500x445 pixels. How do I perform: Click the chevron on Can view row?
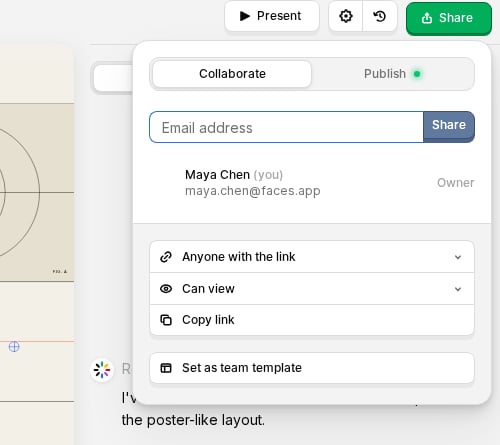point(458,289)
